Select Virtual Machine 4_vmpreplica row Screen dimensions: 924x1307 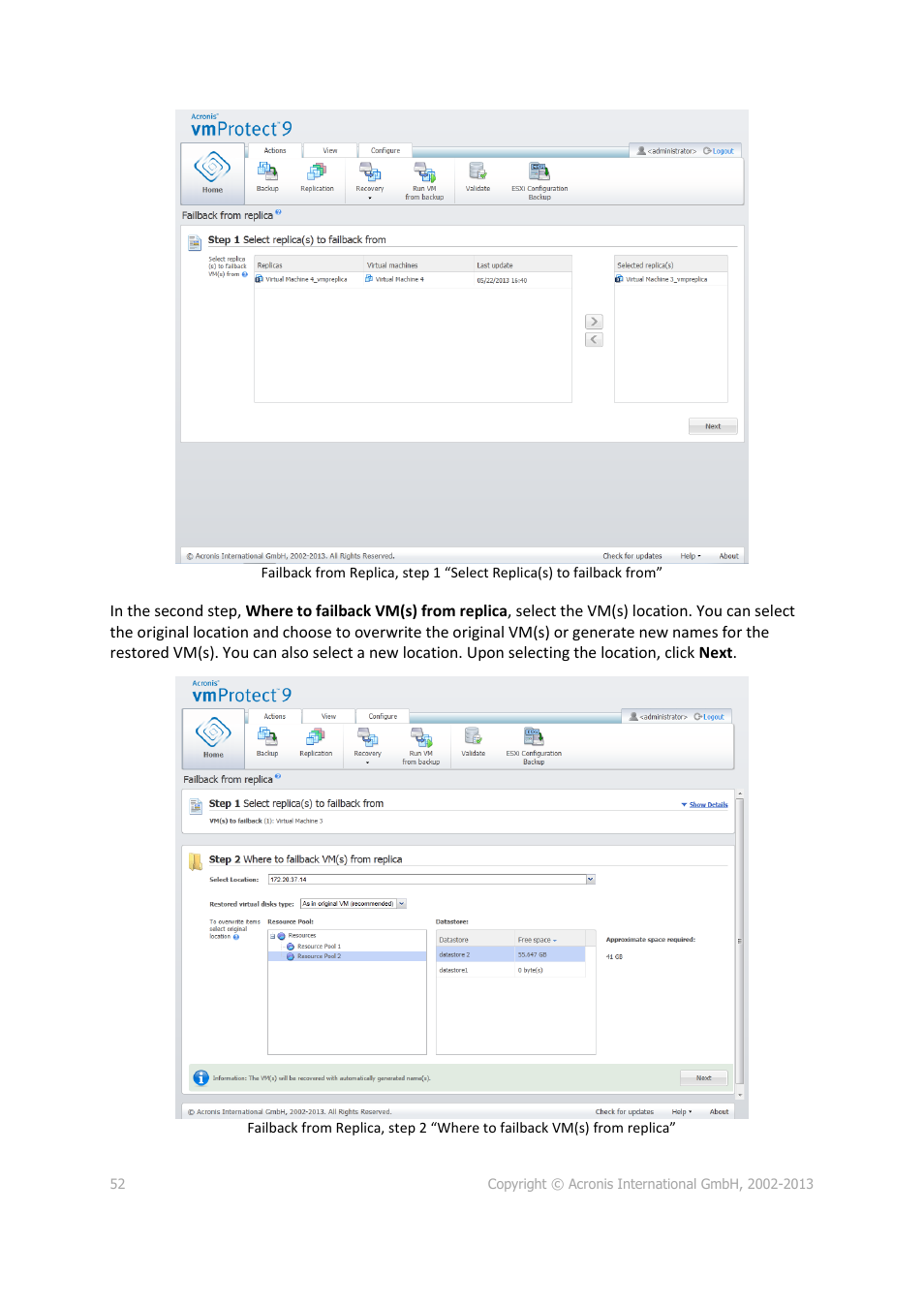click(x=413, y=279)
